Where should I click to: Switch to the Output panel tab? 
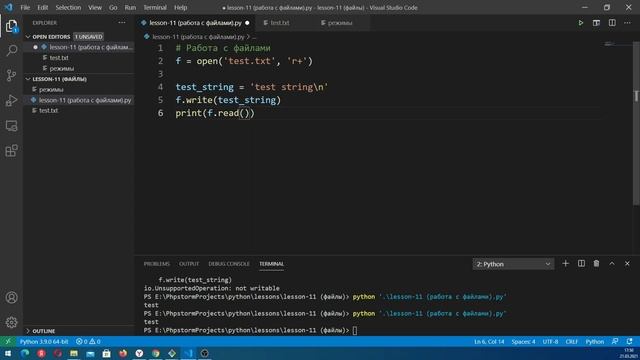[189, 264]
